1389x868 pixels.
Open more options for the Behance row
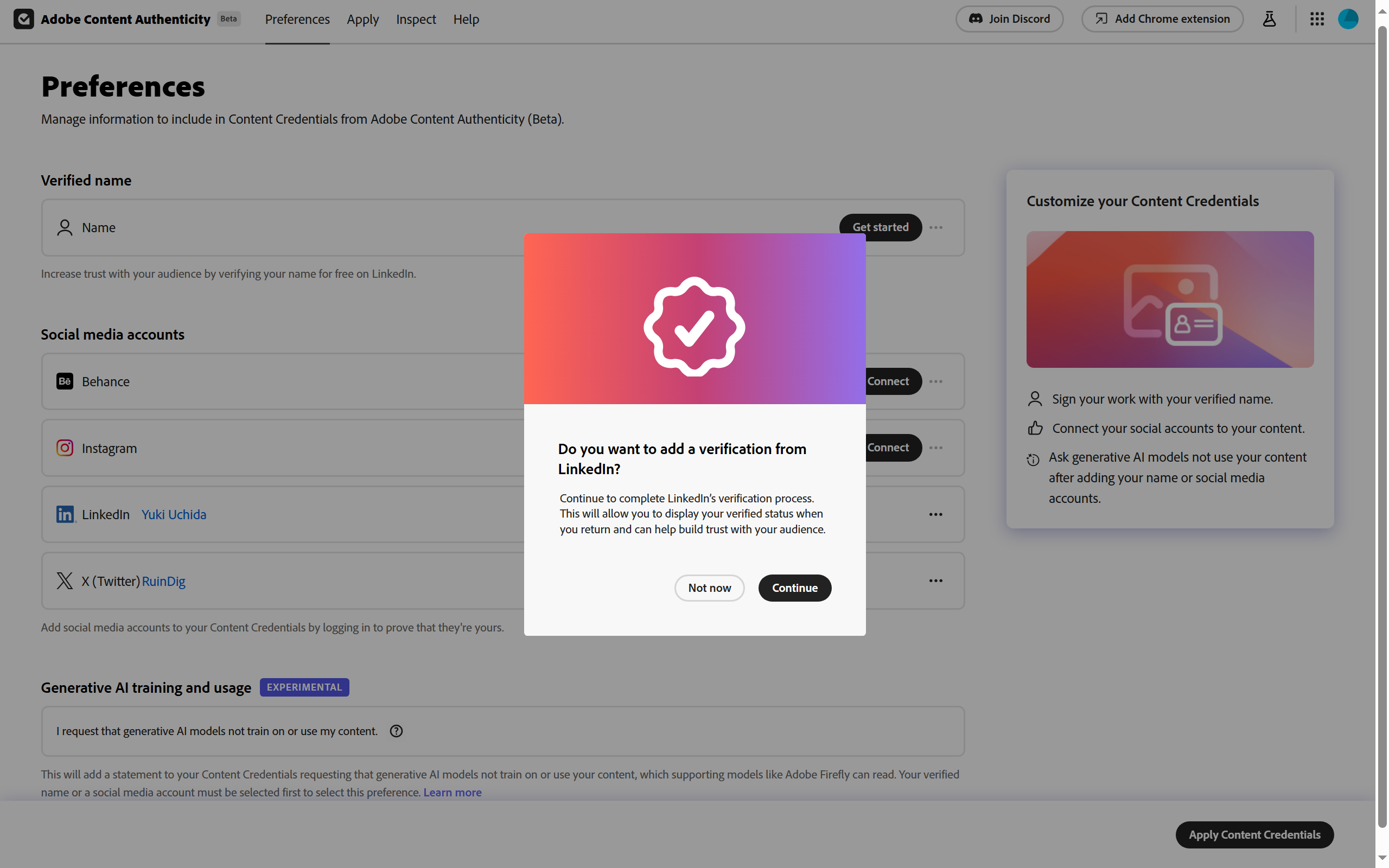(935, 381)
